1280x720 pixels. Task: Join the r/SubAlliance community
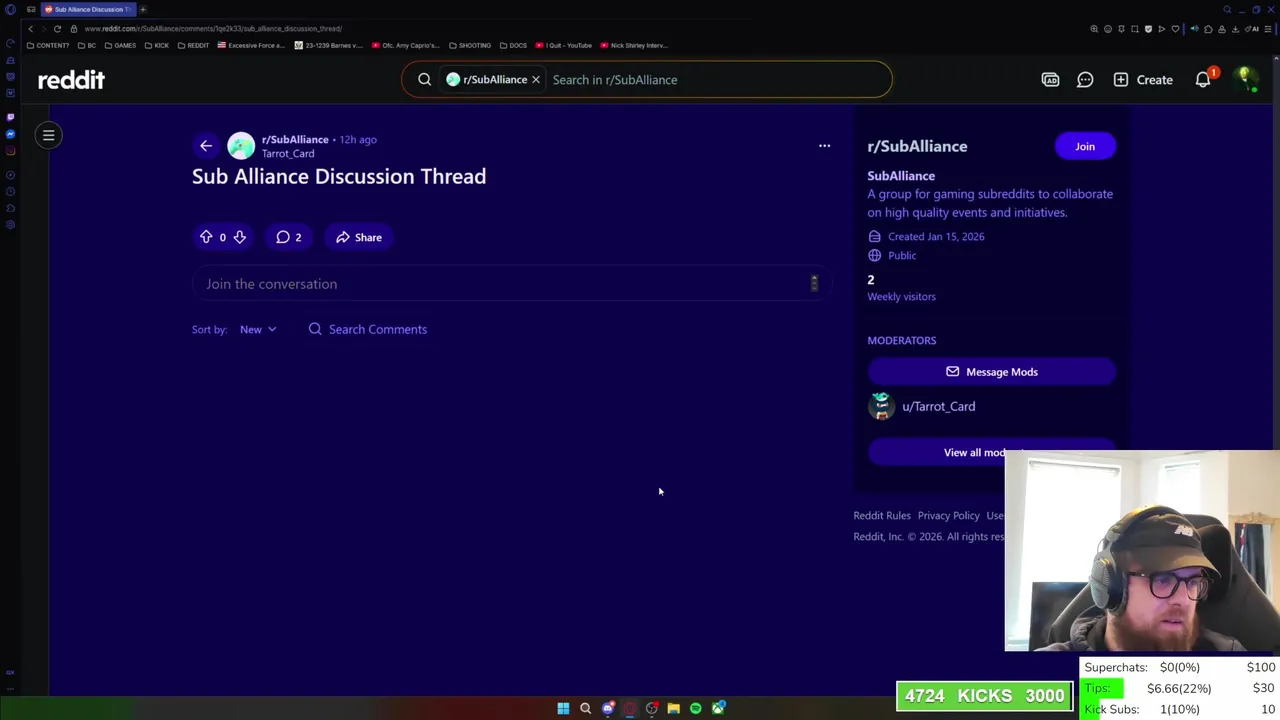(x=1085, y=146)
